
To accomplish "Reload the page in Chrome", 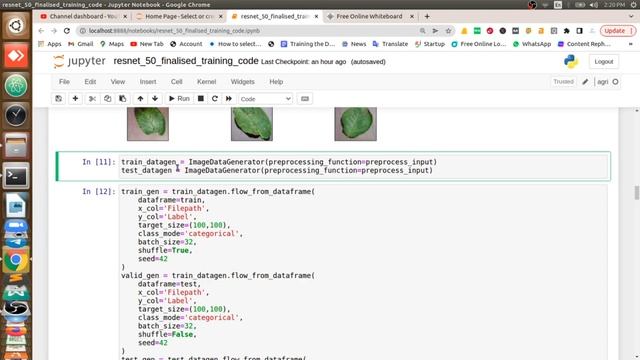I will 67,31.
